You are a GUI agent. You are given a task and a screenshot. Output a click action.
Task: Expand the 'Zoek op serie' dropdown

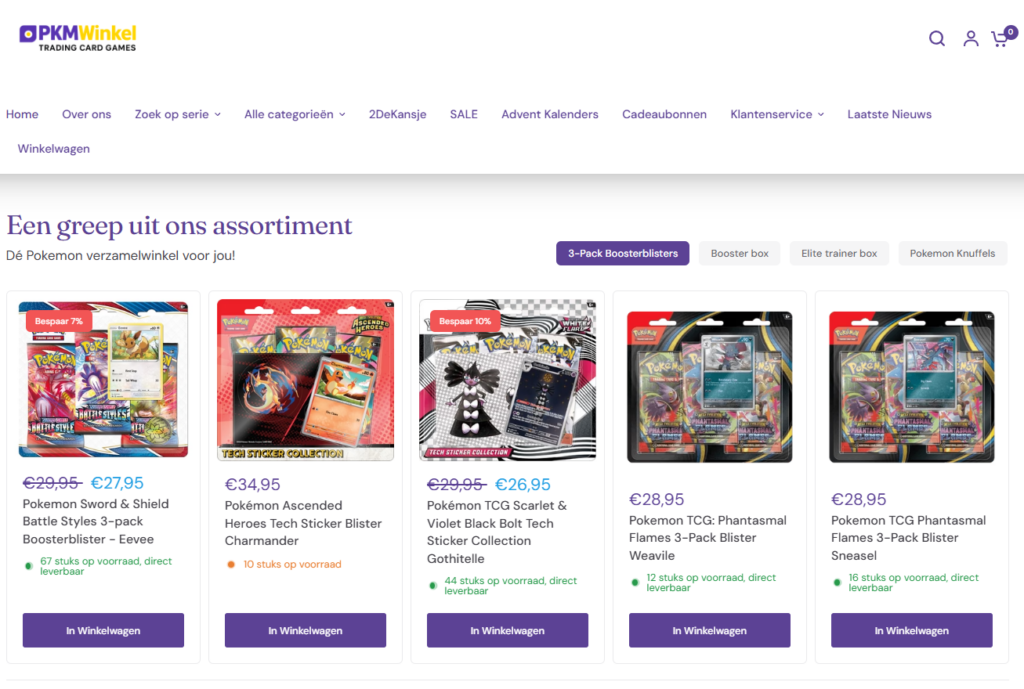pyautogui.click(x=178, y=114)
